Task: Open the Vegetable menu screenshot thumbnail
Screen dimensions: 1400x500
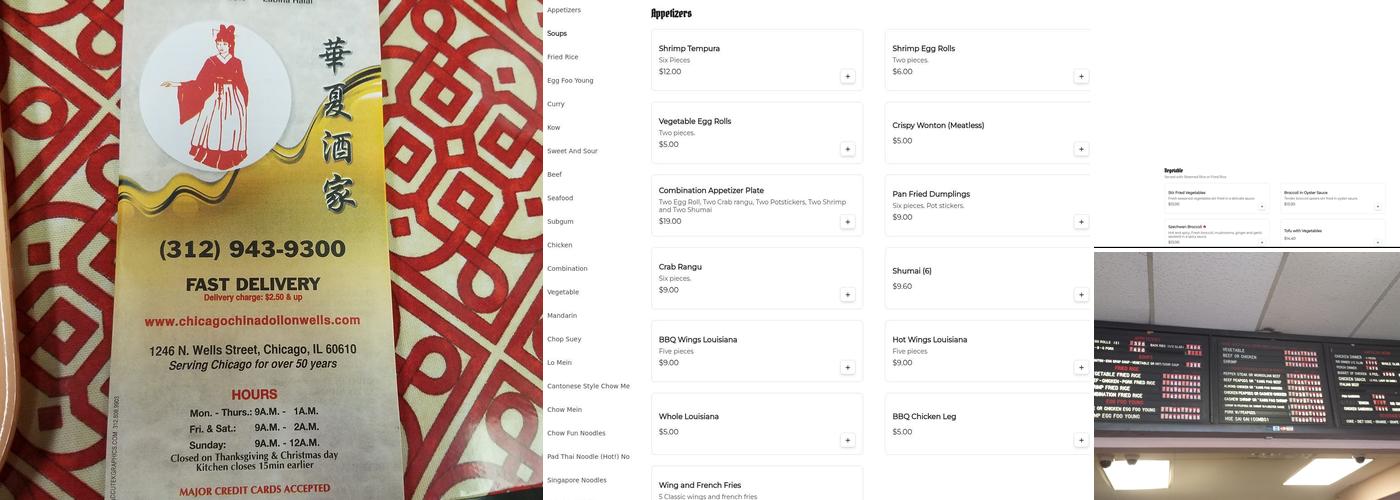Action: coord(1247,124)
